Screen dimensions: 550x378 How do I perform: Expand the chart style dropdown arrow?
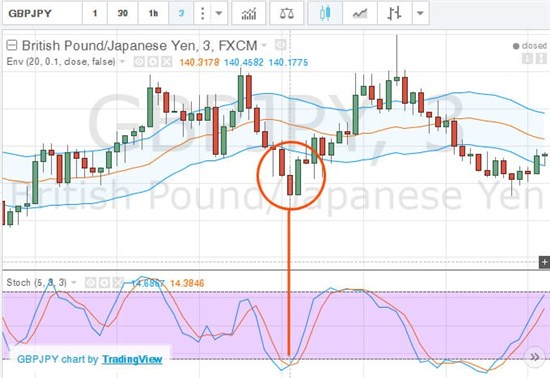click(x=420, y=13)
